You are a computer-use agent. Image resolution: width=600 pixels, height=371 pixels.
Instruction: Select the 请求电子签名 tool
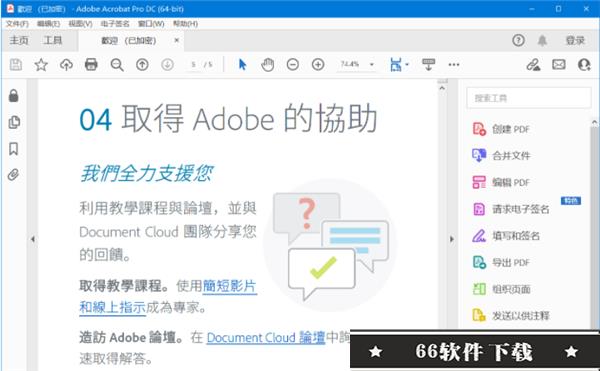pyautogui.click(x=511, y=209)
